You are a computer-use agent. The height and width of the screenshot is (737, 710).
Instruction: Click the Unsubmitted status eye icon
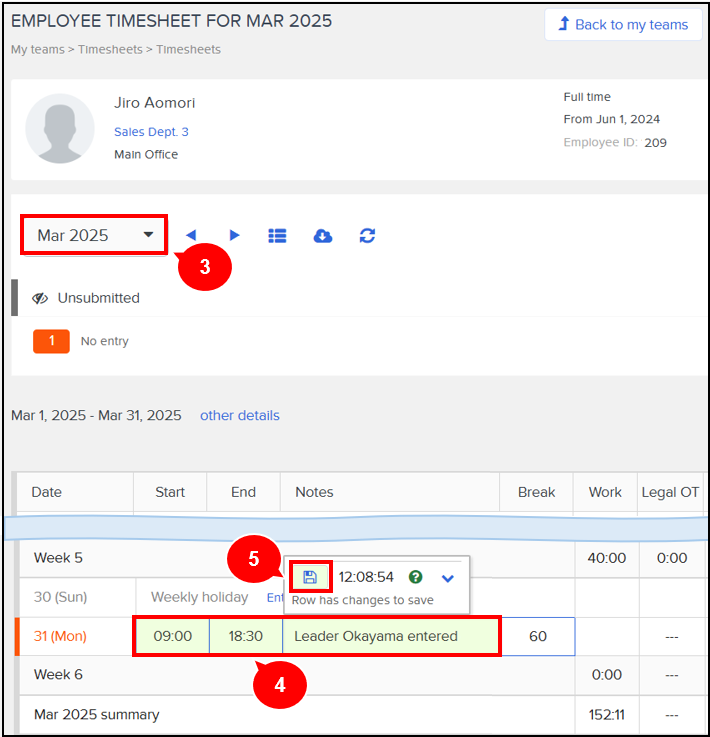(40, 298)
